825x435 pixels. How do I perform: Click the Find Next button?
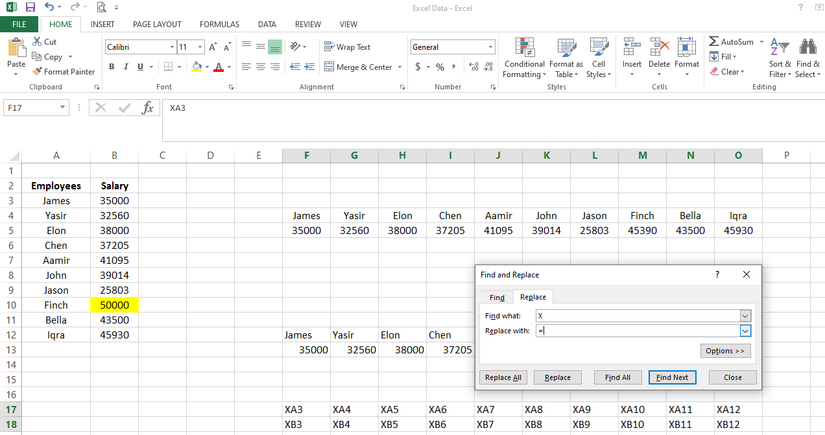[x=673, y=378]
